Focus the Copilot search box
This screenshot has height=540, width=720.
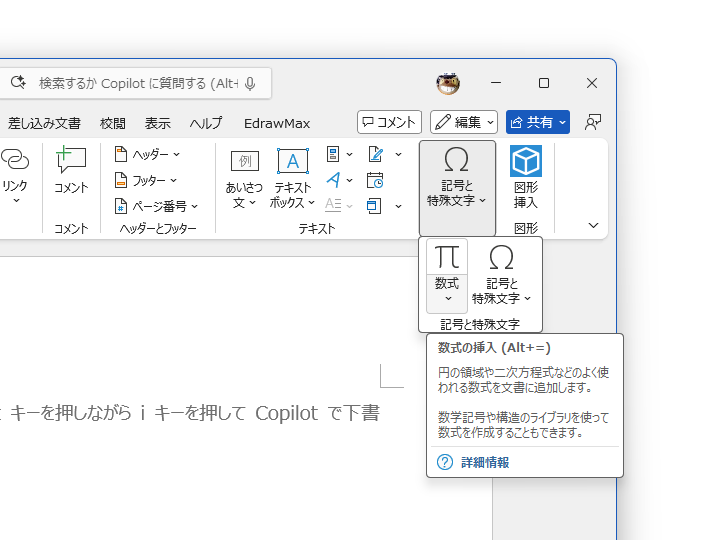135,83
